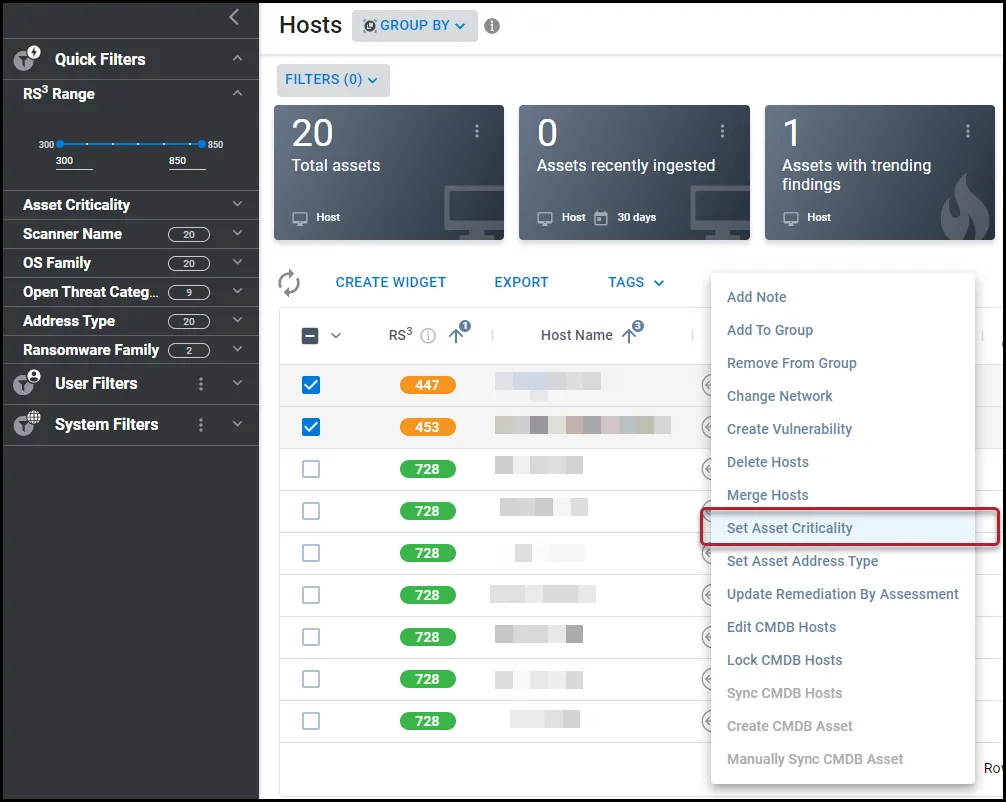Choose Merge Hosts from the menu
Screen dimensions: 1006x802
(x=843, y=495)
